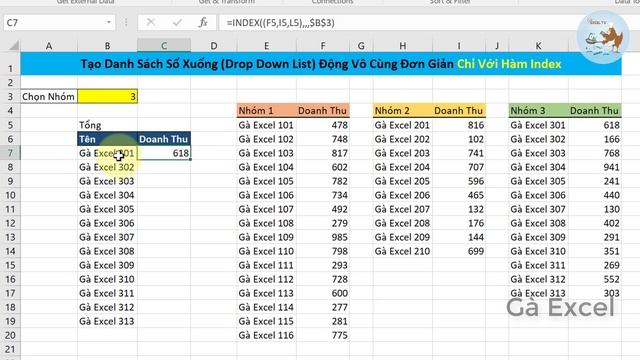640x360 pixels.
Task: Select green 'Doanh Thu' header for Nhóm 3
Action: [x=595, y=111]
